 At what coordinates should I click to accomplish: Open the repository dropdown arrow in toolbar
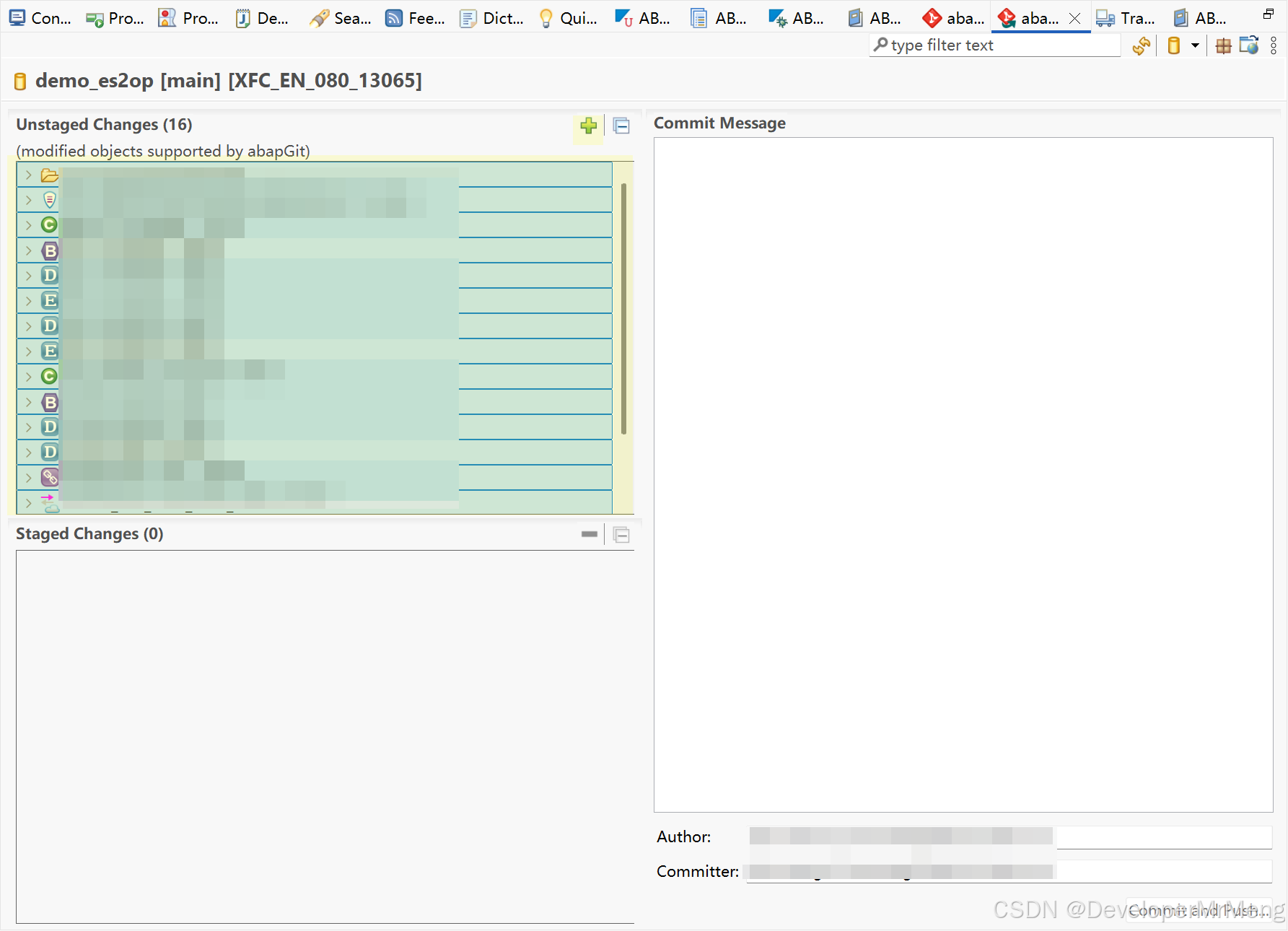click(x=1195, y=45)
